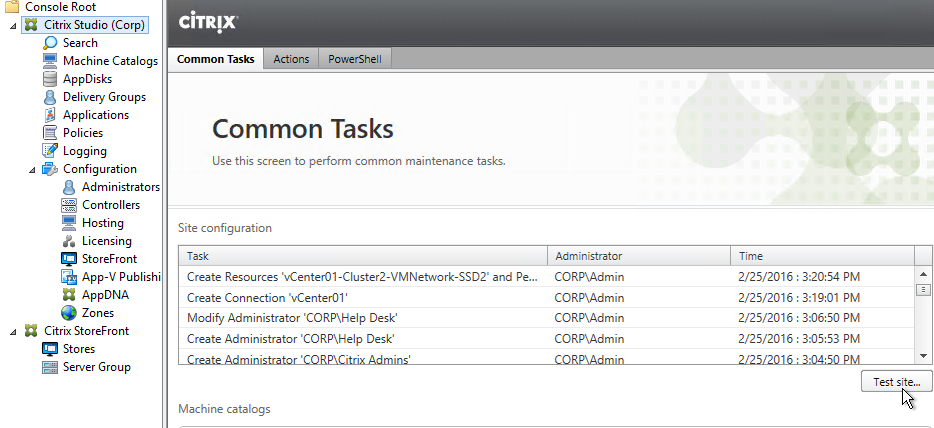Select the Licensing tree label

[x=107, y=241]
